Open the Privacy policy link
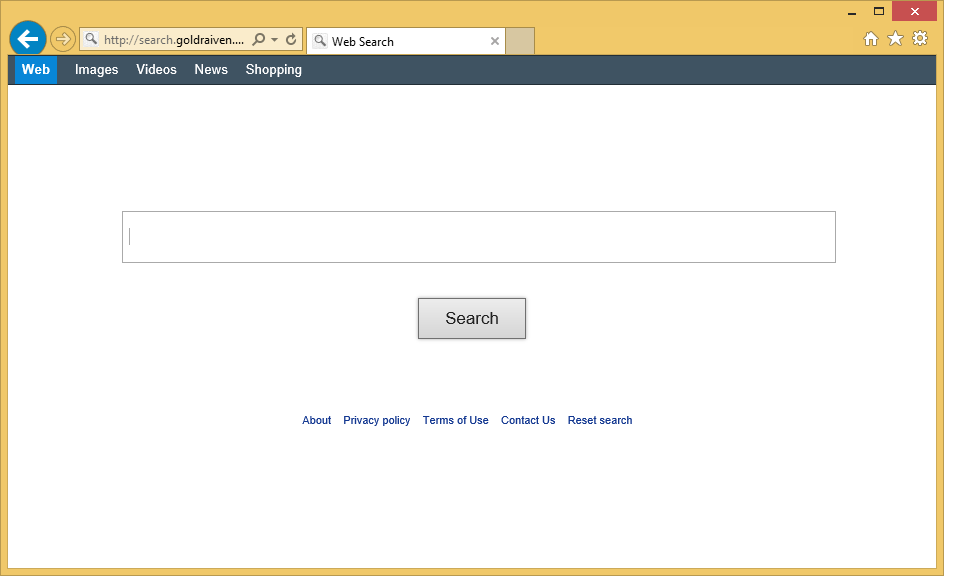Viewport: 956px width, 576px height. (x=376, y=421)
